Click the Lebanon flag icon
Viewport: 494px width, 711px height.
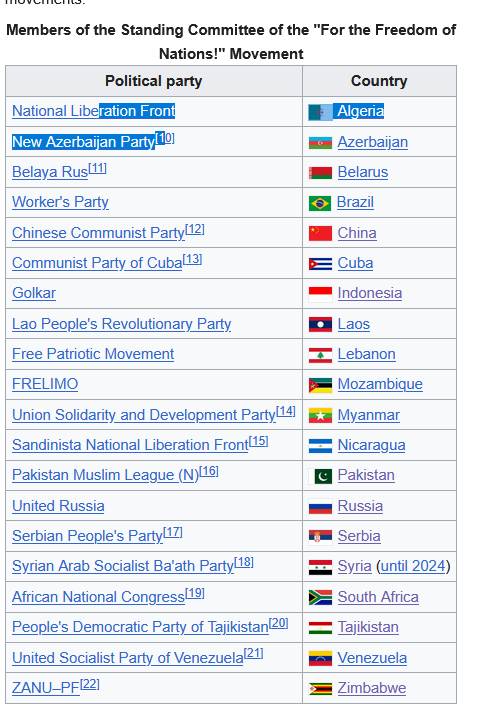click(x=320, y=355)
